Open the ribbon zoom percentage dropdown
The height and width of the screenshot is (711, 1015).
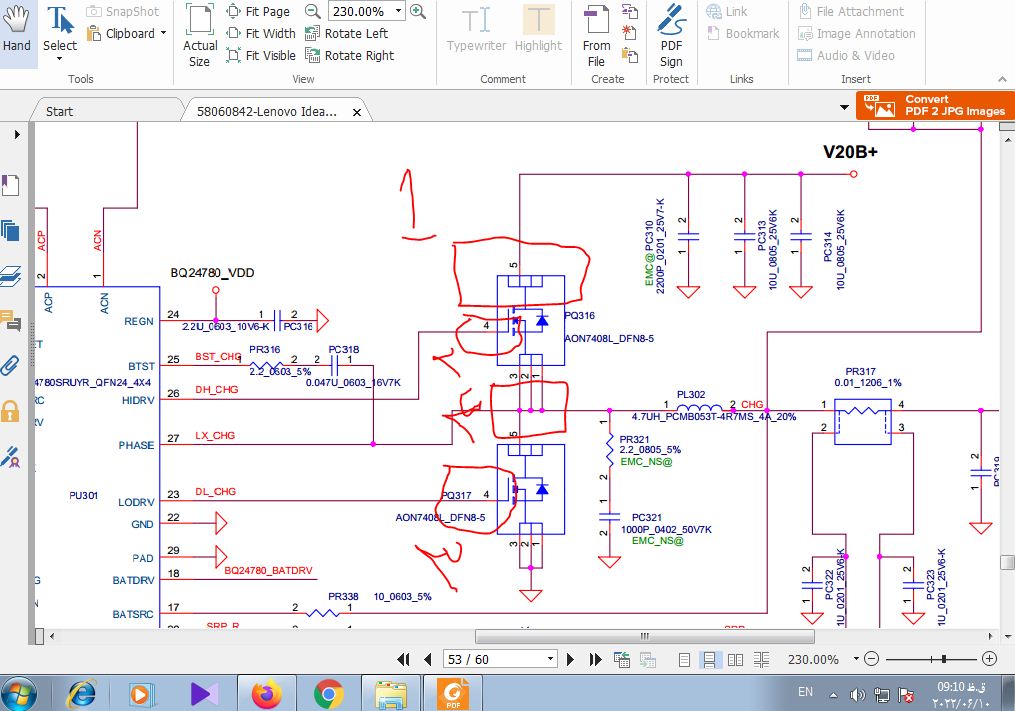point(399,11)
